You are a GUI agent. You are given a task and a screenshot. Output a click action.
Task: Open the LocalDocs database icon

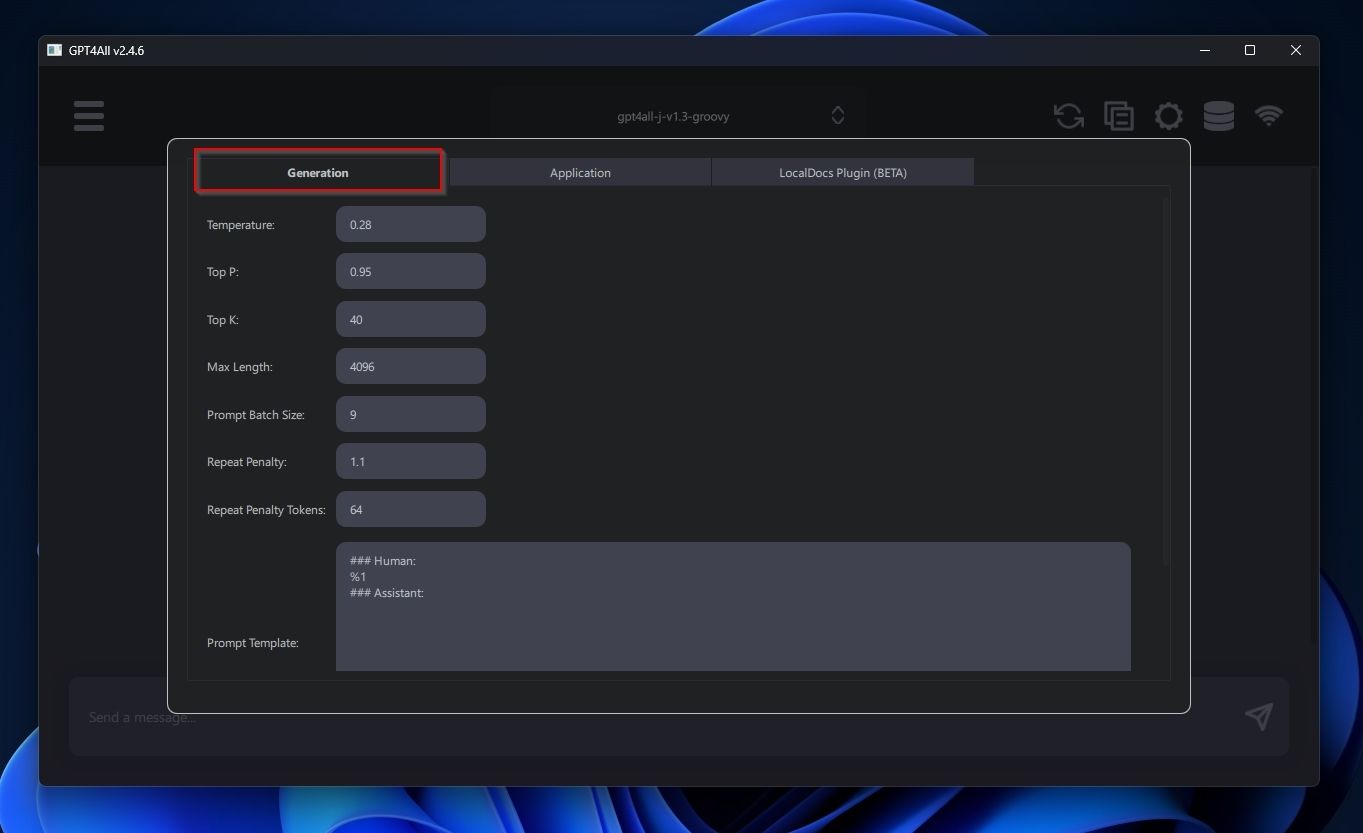(x=1218, y=116)
